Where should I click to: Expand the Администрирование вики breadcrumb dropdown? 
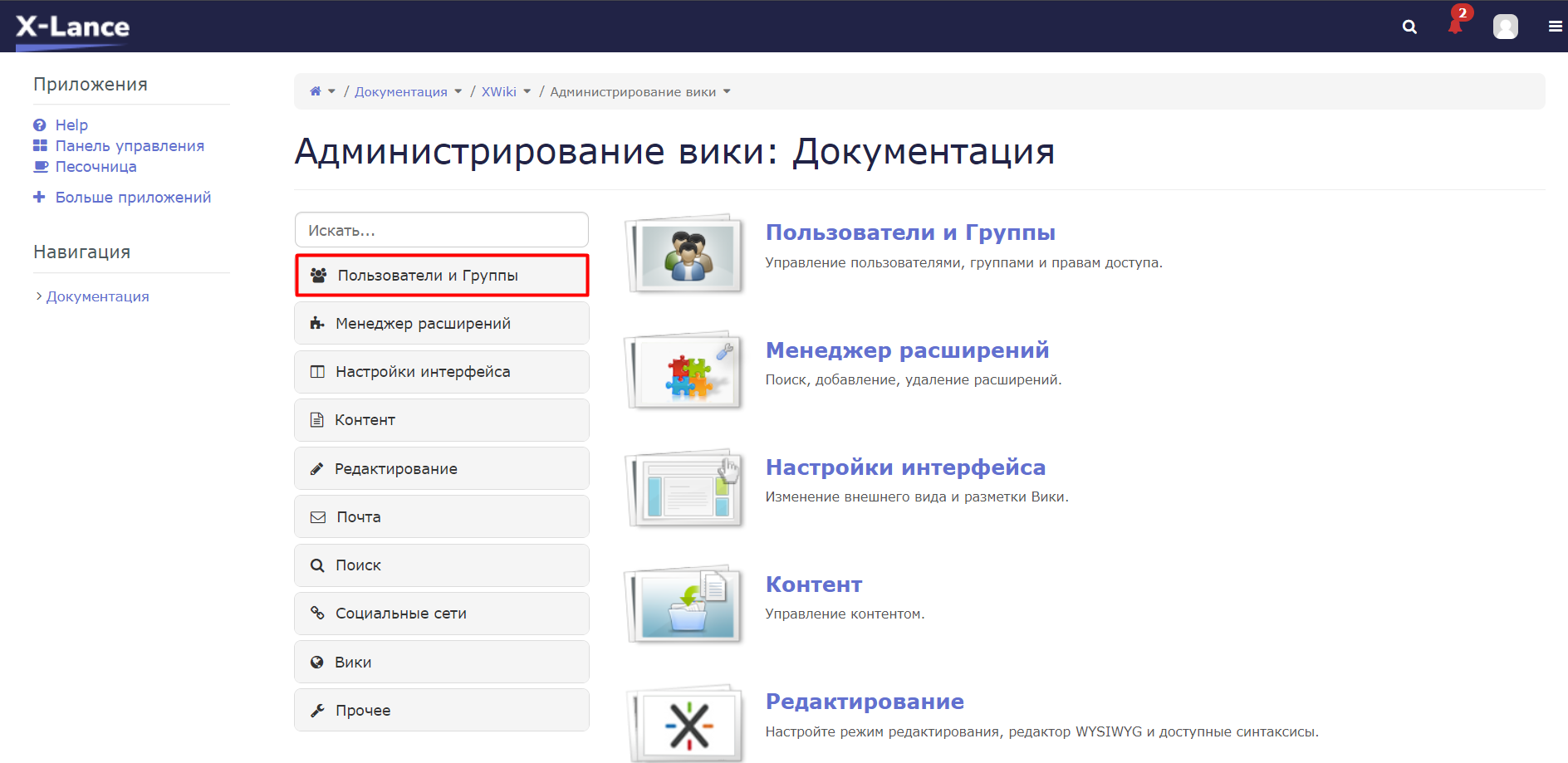pyautogui.click(x=727, y=91)
